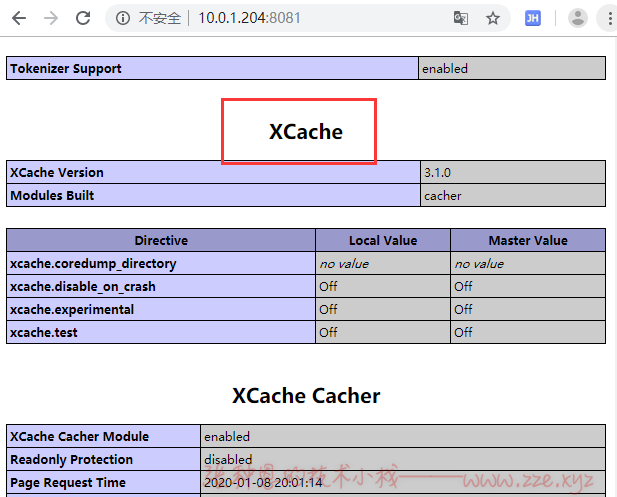Select master Off value for xcache.disable_on_crash
The image size is (617, 497).
463,286
